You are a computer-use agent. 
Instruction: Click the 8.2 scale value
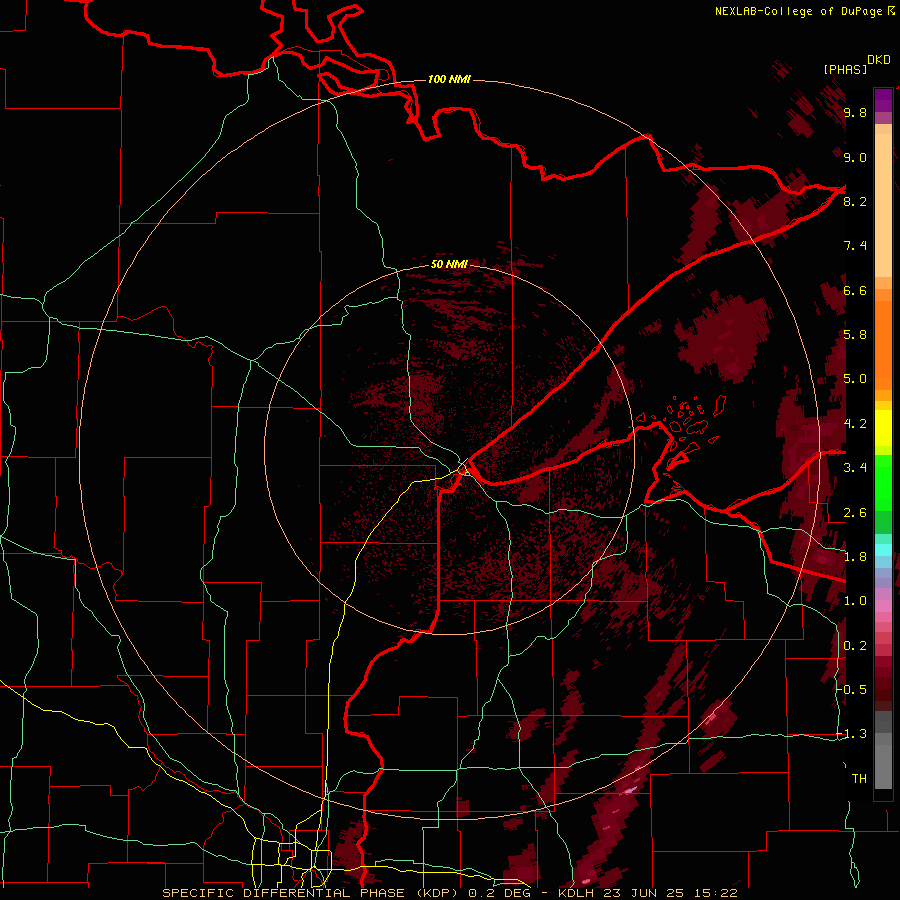tap(855, 201)
